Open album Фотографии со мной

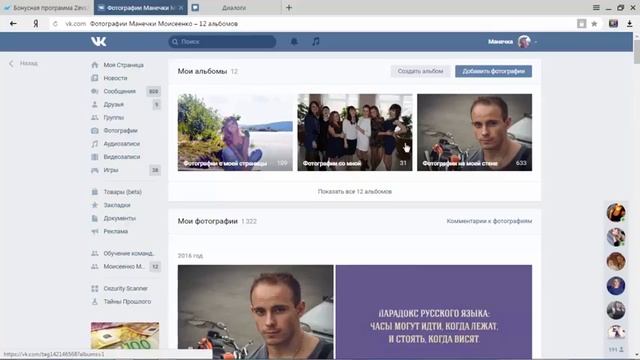355,132
